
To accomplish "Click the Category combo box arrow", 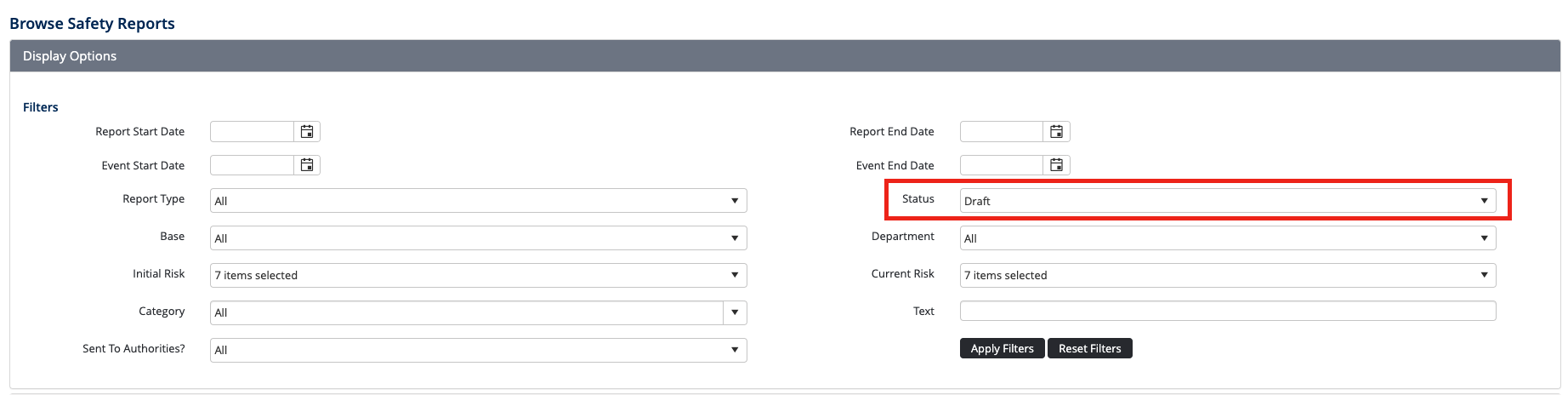I will pyautogui.click(x=735, y=312).
